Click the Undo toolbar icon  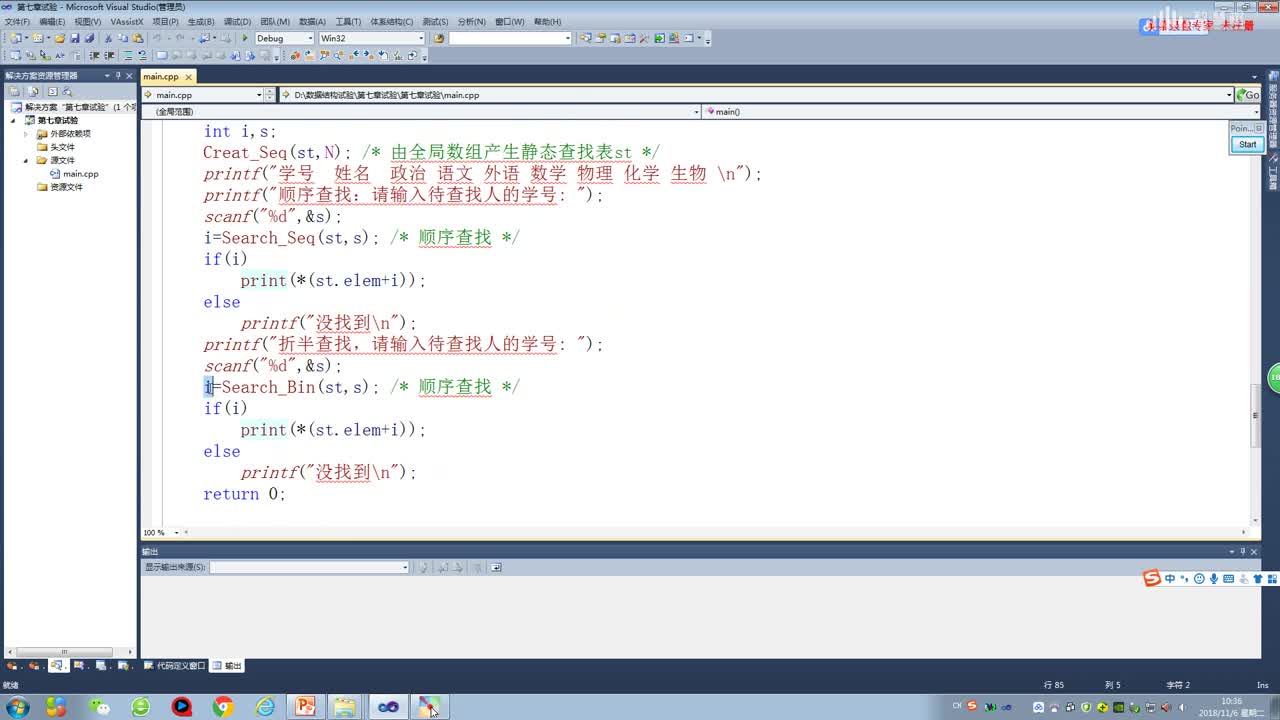[157, 38]
